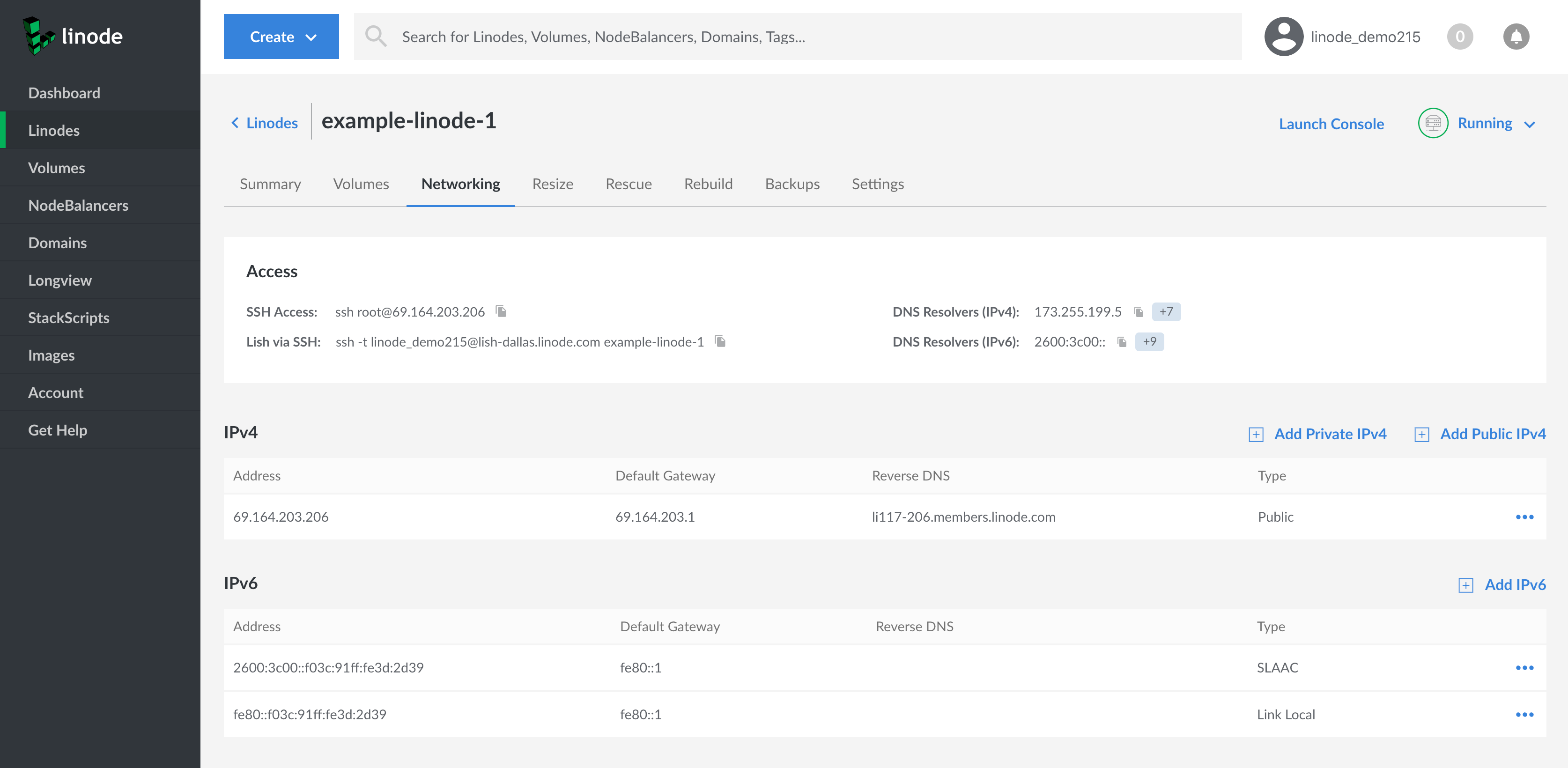The width and height of the screenshot is (1568, 768).
Task: Click the Add IPv6 link
Action: click(x=1515, y=585)
